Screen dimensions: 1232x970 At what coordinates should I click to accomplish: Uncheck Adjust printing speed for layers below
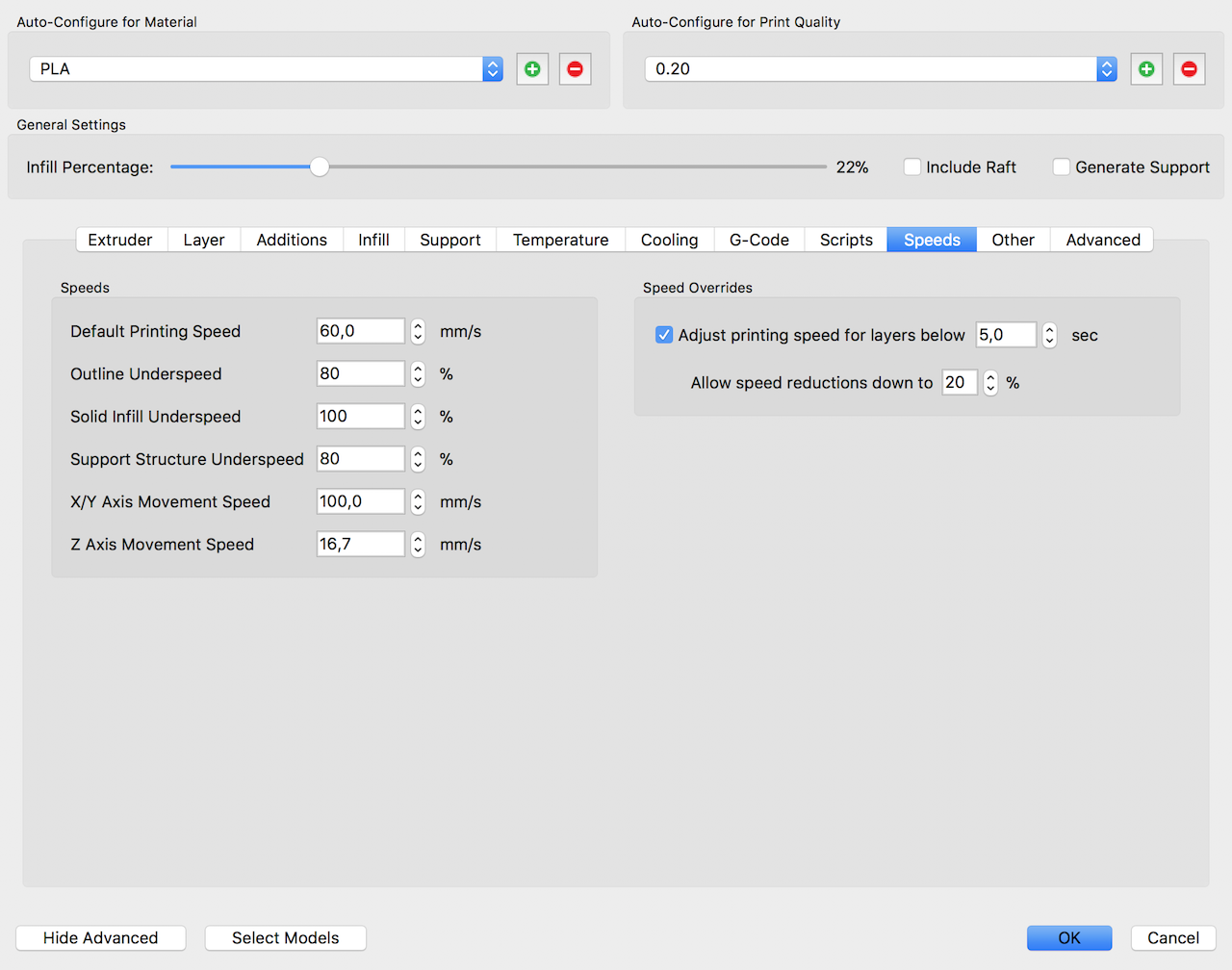(x=664, y=335)
